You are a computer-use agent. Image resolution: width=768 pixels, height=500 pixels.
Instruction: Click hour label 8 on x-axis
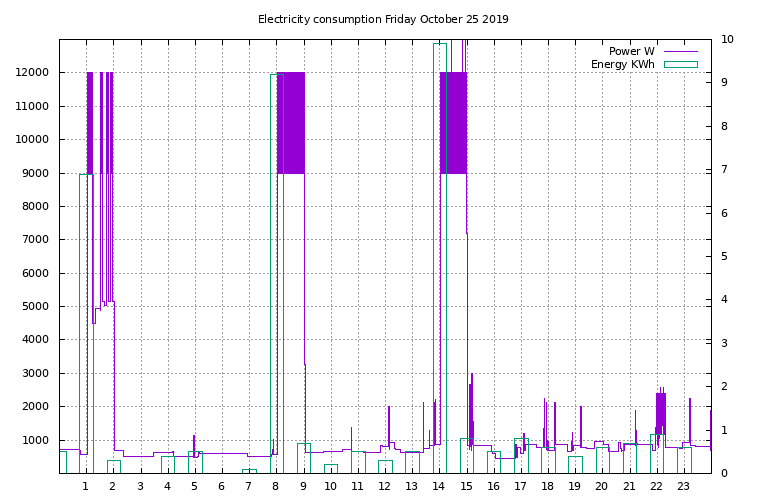click(276, 486)
